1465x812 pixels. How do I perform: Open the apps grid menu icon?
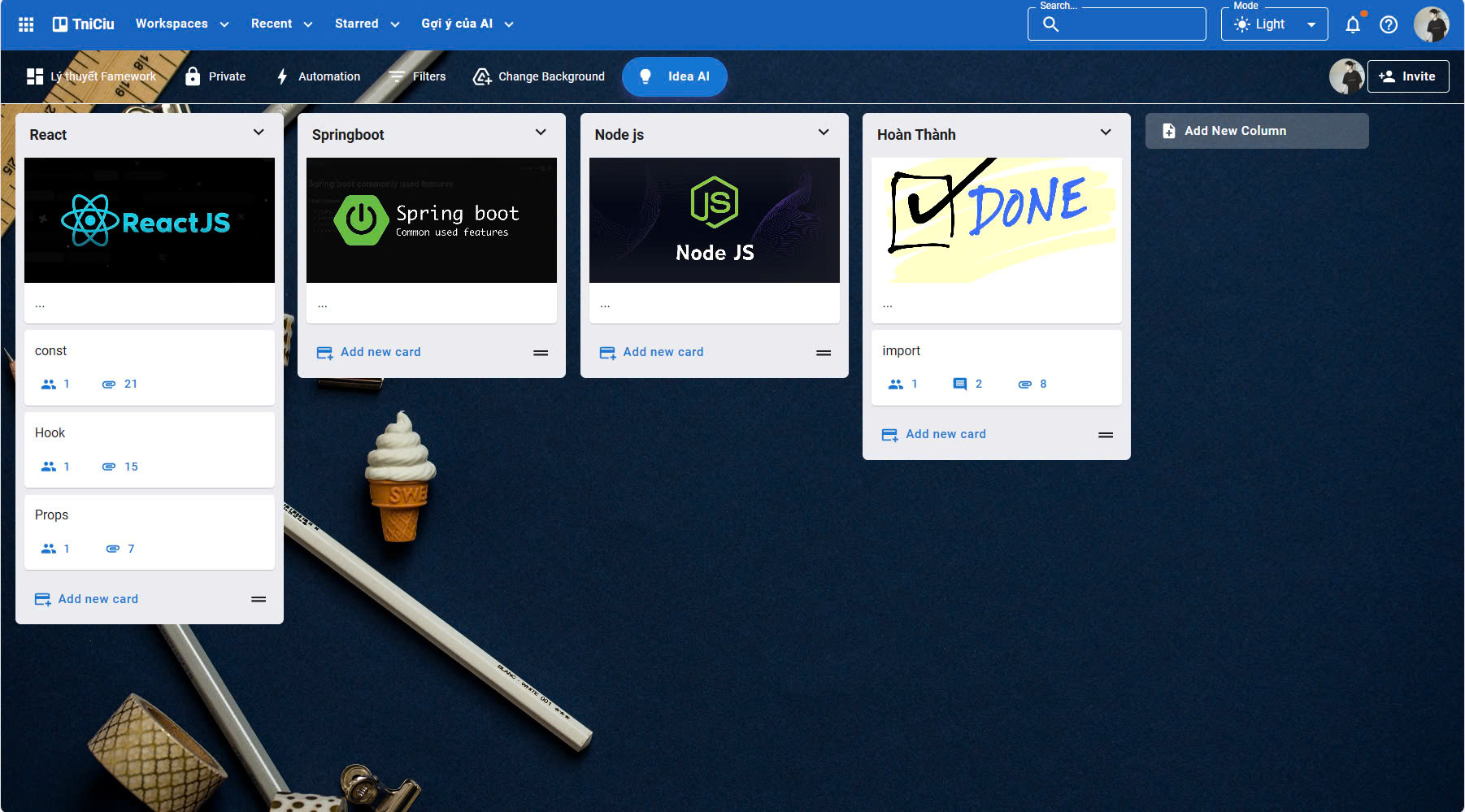point(26,24)
